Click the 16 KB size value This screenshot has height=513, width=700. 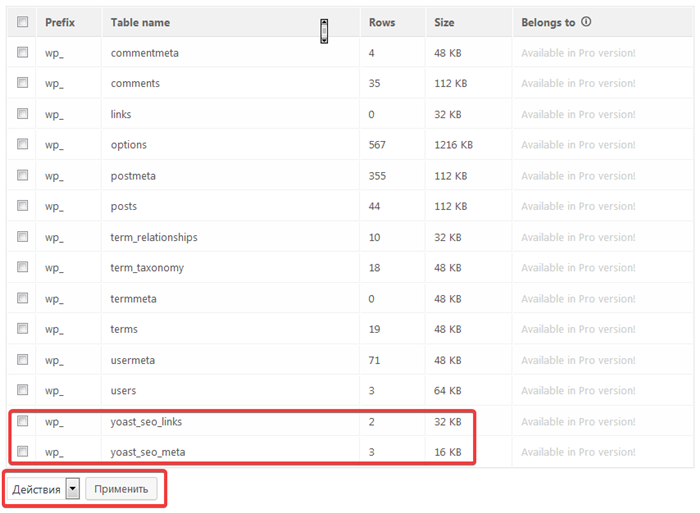pyautogui.click(x=448, y=452)
